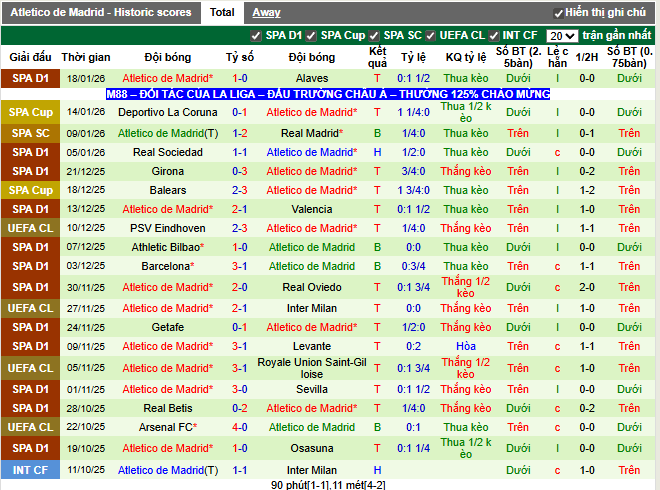
Task: Open Alaves team link
Action: [x=312, y=78]
